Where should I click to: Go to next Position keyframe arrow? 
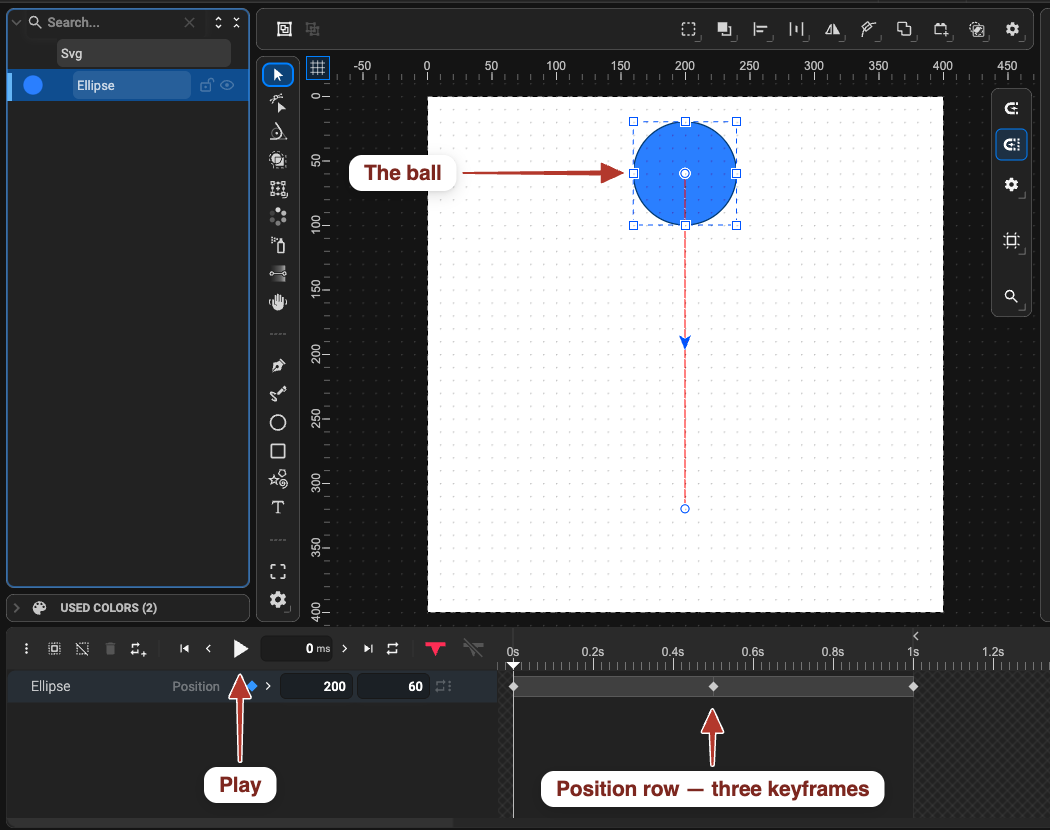point(268,686)
